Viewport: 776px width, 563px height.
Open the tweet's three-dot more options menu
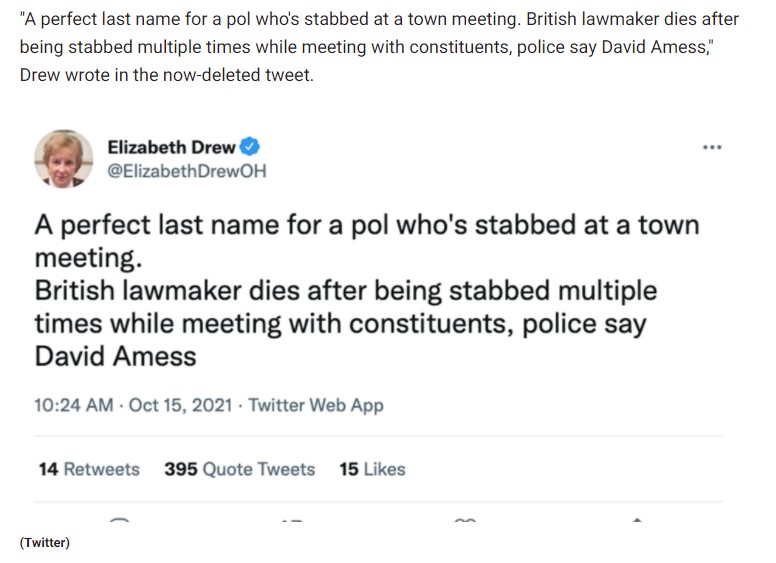[712, 147]
